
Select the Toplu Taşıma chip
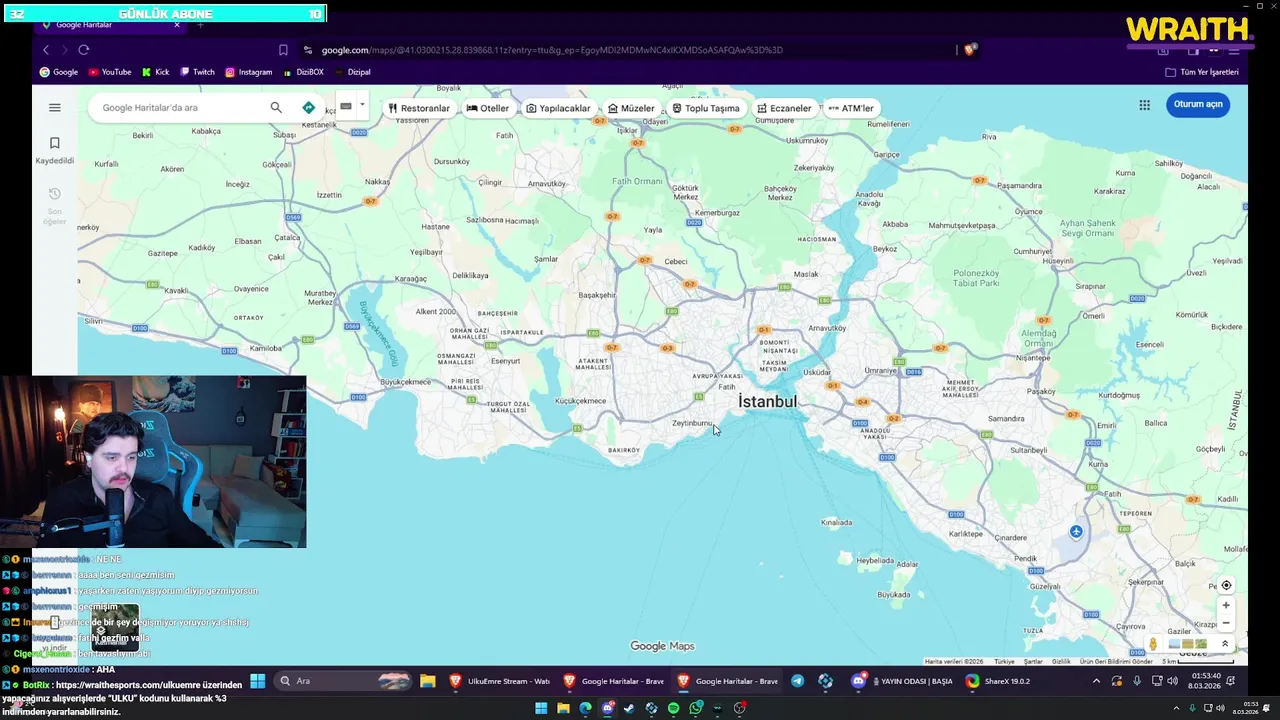706,108
